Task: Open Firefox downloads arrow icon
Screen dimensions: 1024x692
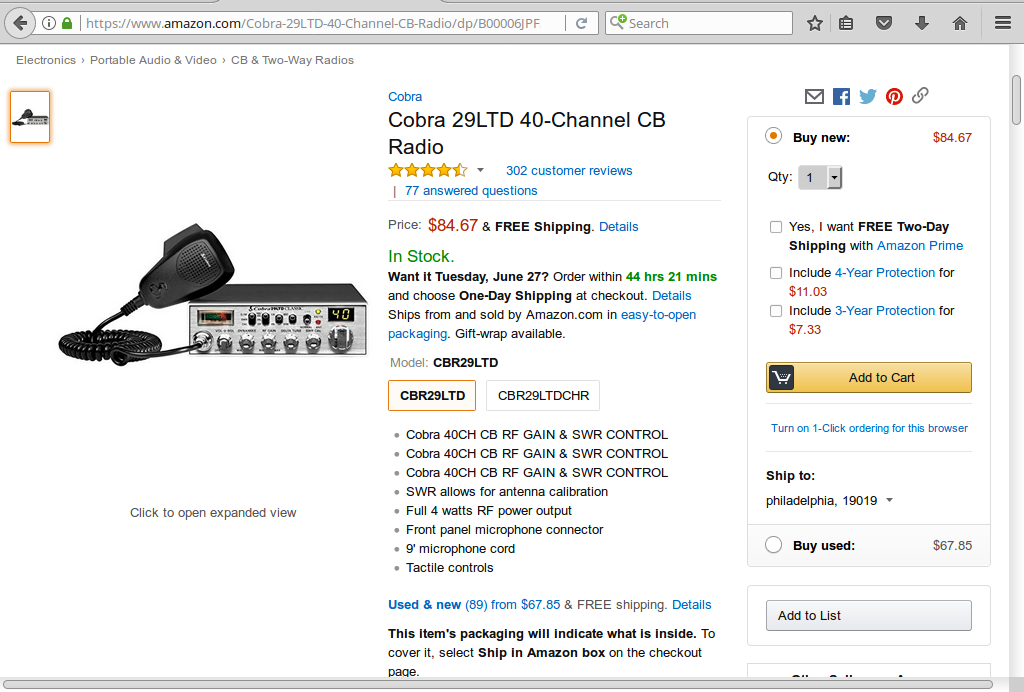Action: (x=922, y=23)
